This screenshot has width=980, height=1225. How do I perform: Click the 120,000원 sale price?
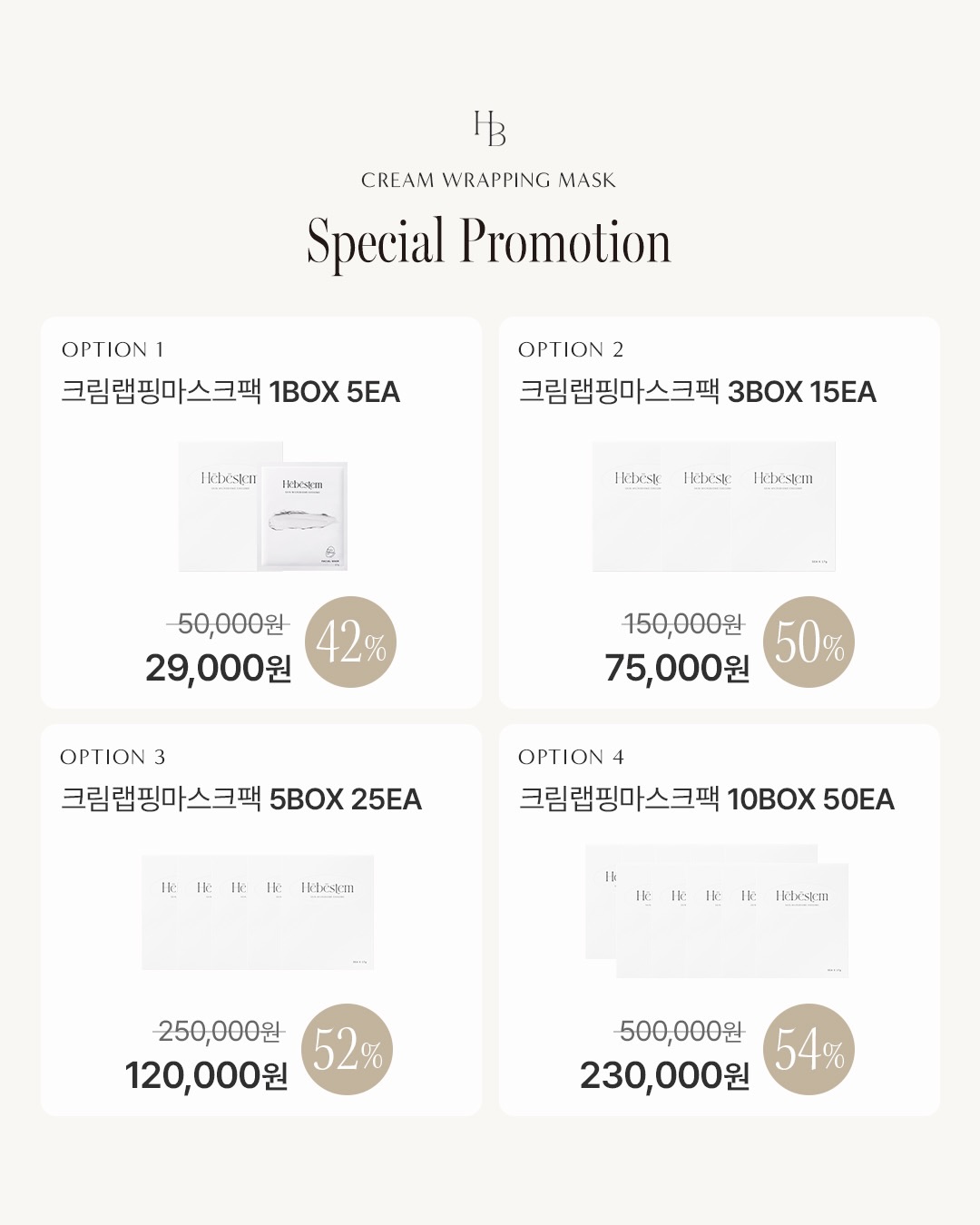pyautogui.click(x=206, y=1075)
